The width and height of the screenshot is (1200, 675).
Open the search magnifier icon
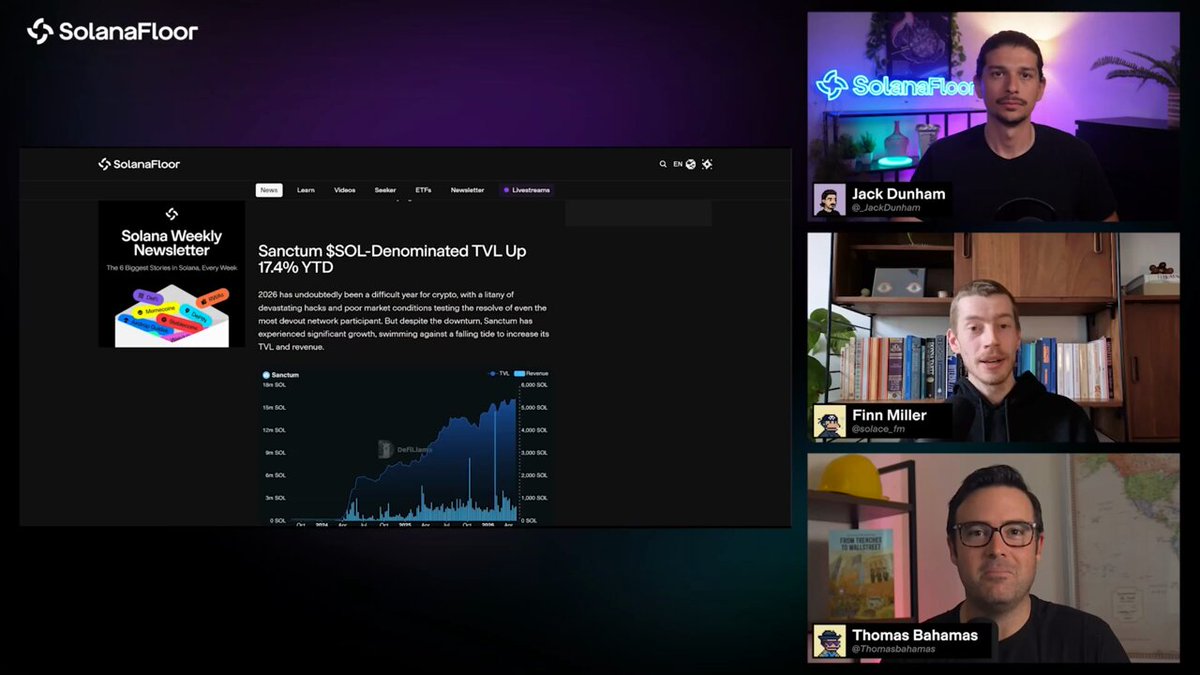(663, 164)
